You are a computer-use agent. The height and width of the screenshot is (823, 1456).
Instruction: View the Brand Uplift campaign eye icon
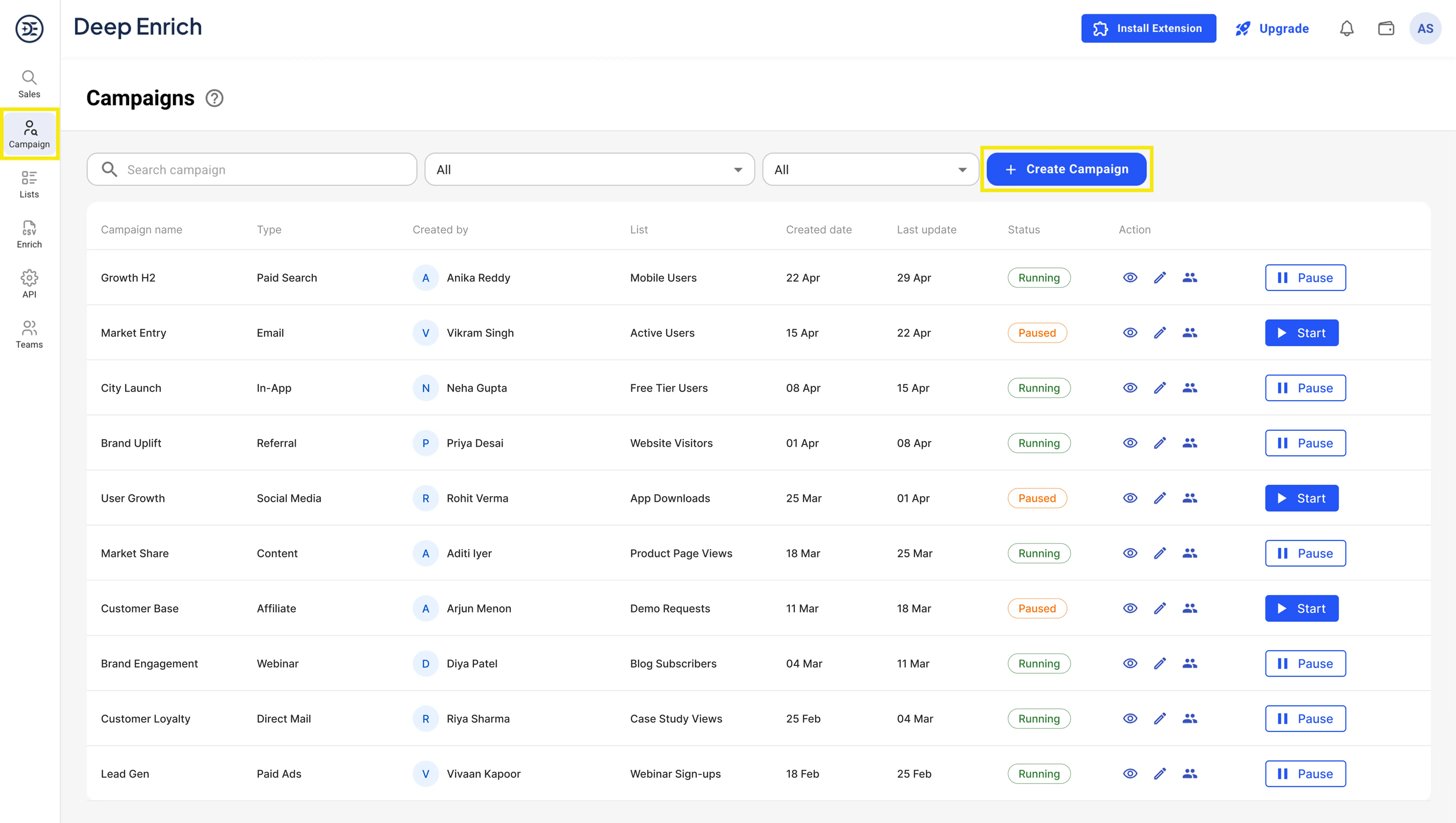click(1130, 443)
